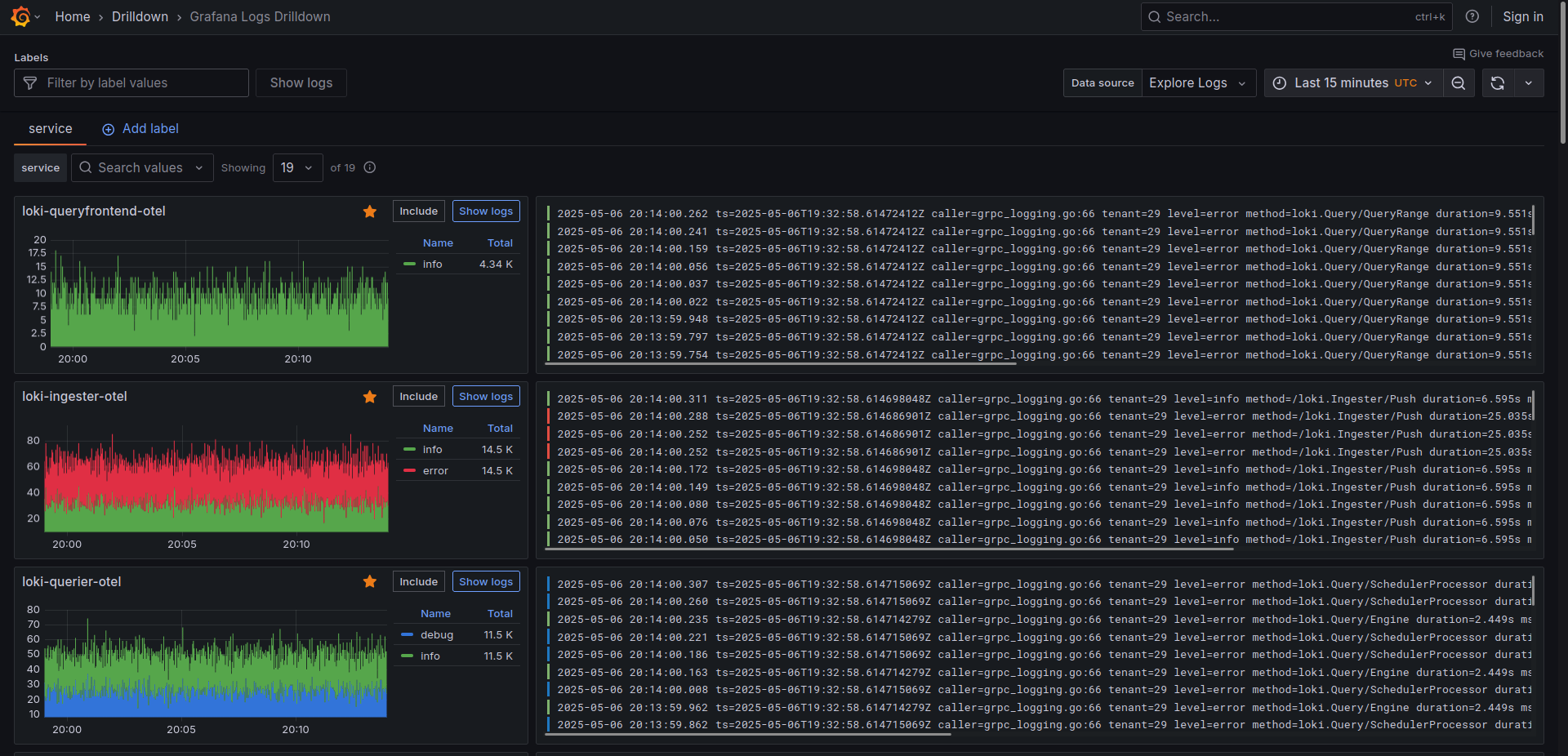Expand the Explore Logs data source dropdown
Viewport: 1568px width, 756px height.
[1197, 83]
